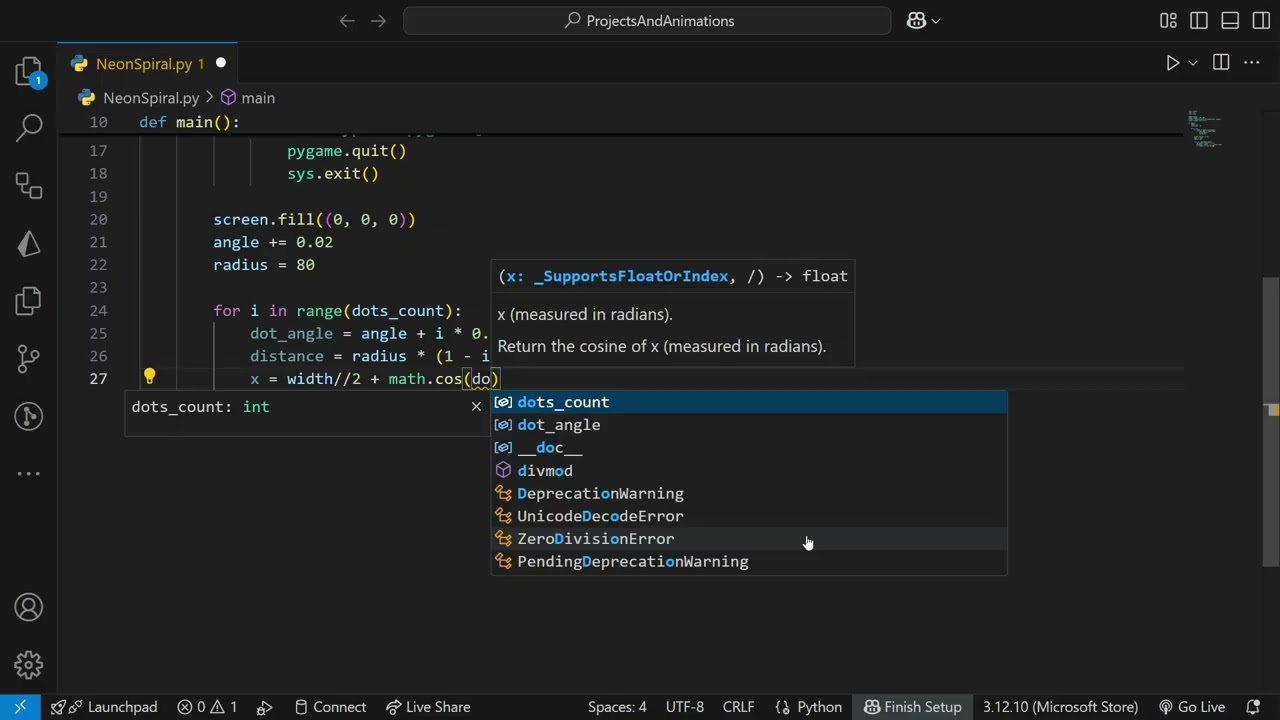
Task: Select dot_angle suggestion
Action: (x=749, y=425)
